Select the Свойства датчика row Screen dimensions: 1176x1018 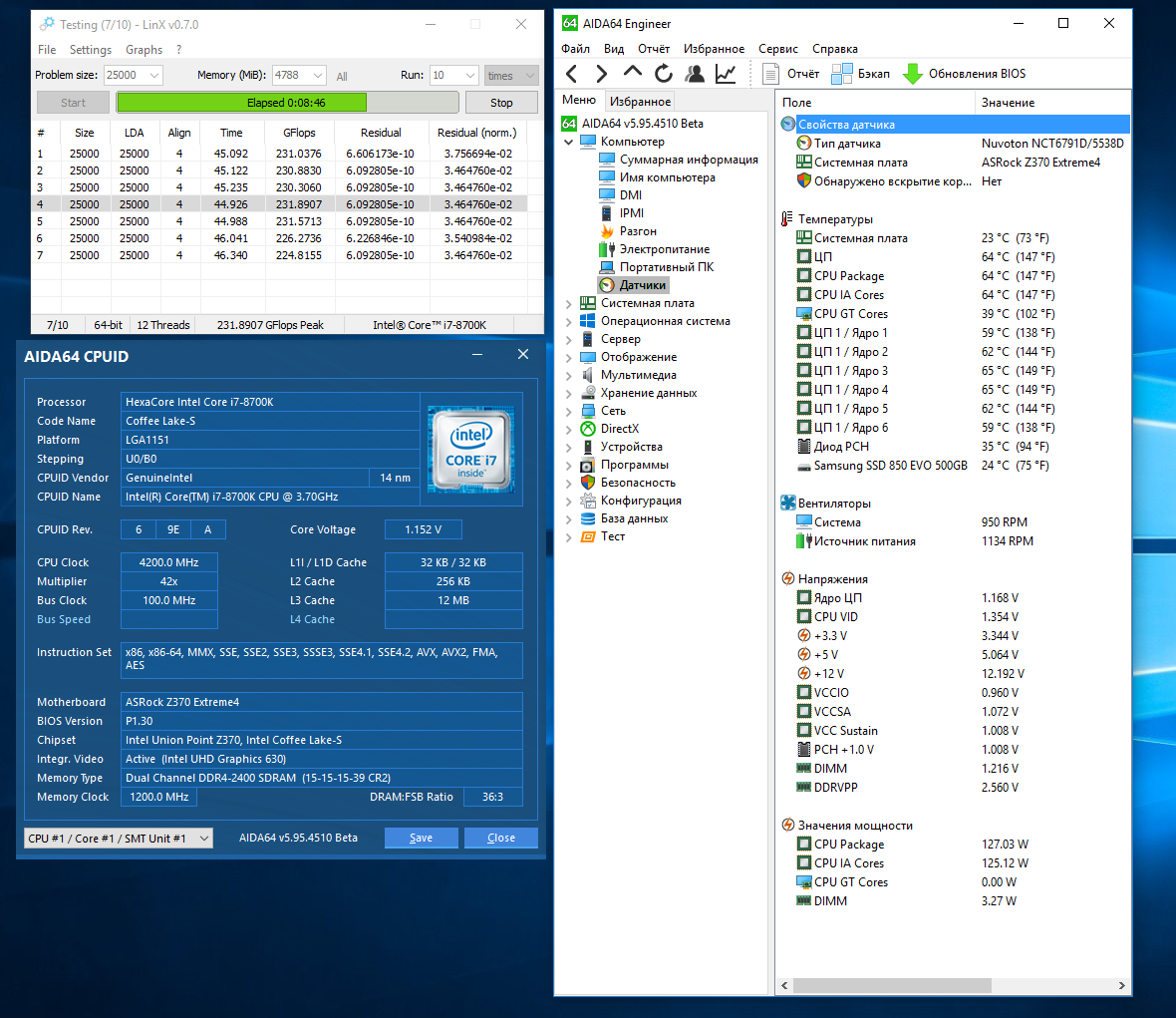pyautogui.click(x=954, y=125)
